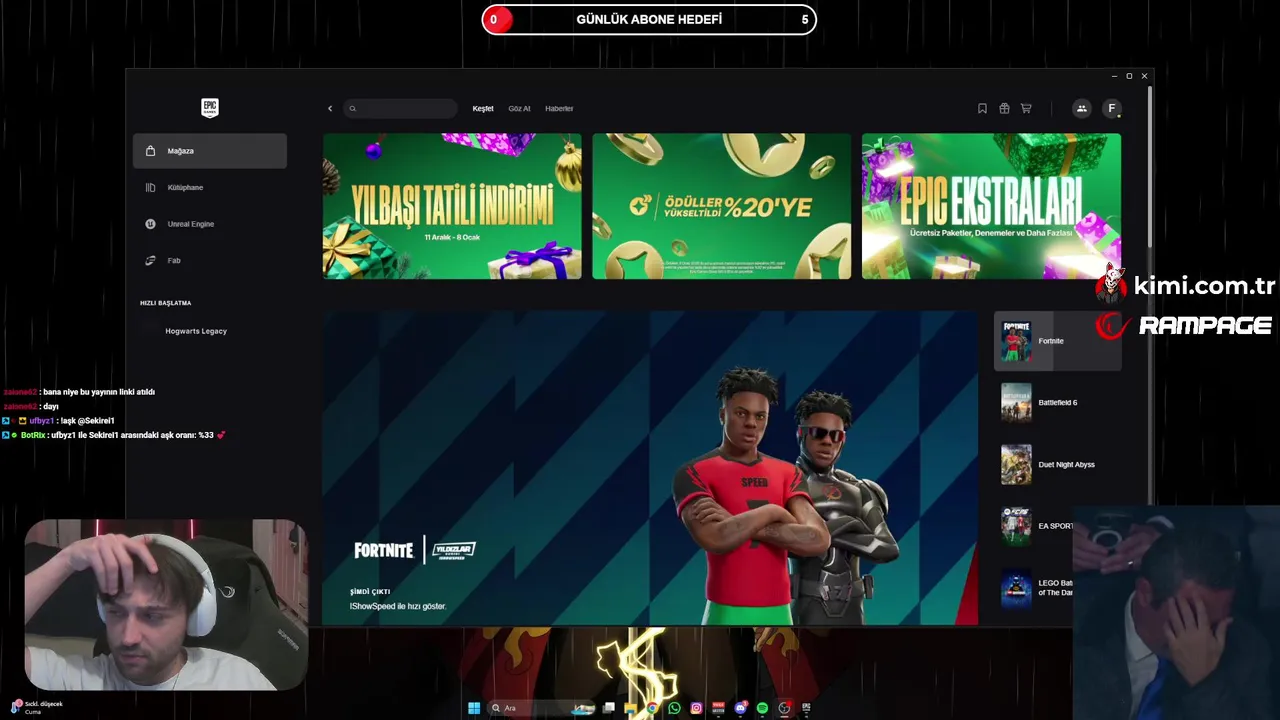
Task: Open the Yılbaşı Tatili İndirimi banner
Action: 452,206
